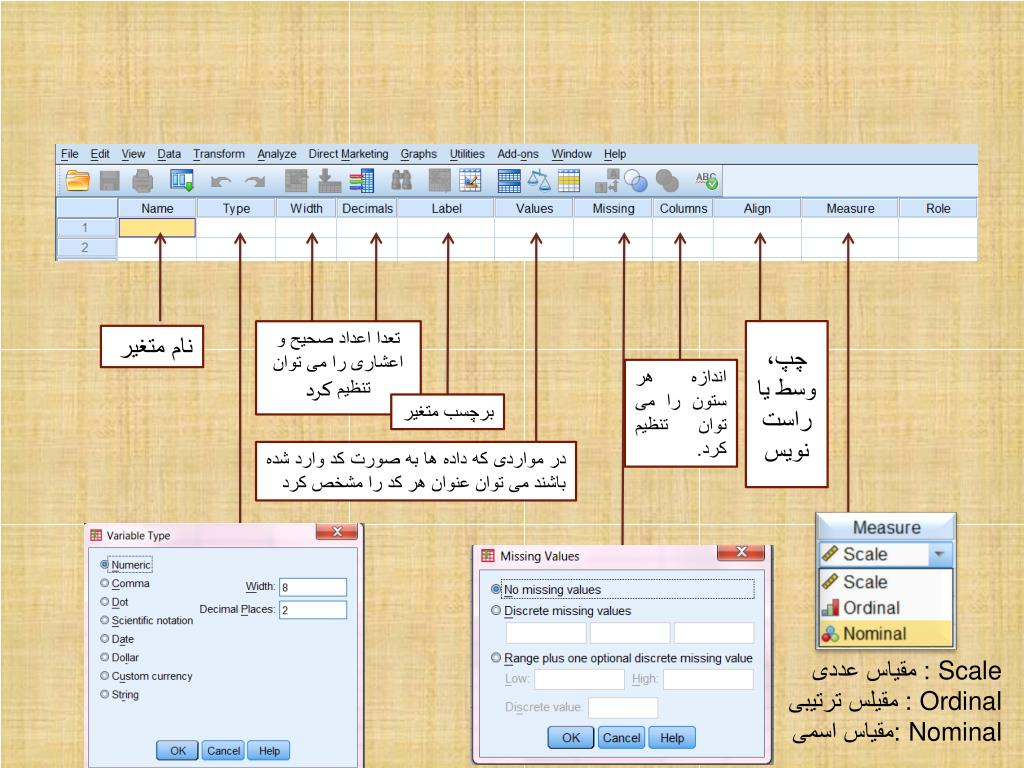Open the Help menu
1024x768 pixels.
click(615, 154)
